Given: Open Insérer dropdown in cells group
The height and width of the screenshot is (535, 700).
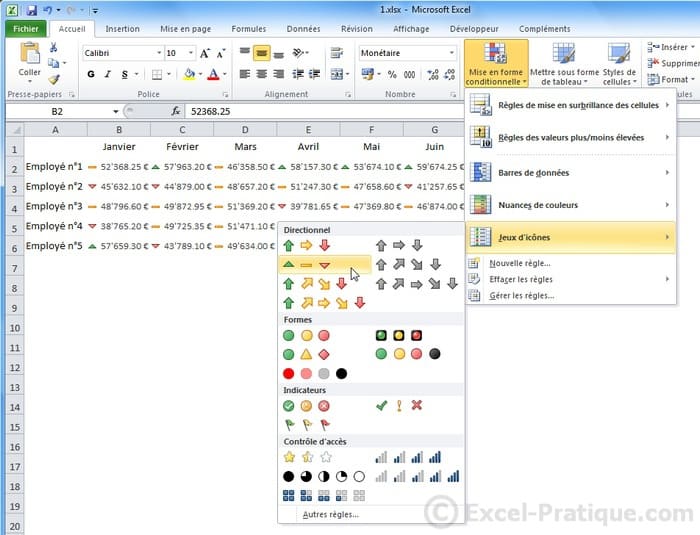Looking at the screenshot, I should [x=671, y=47].
